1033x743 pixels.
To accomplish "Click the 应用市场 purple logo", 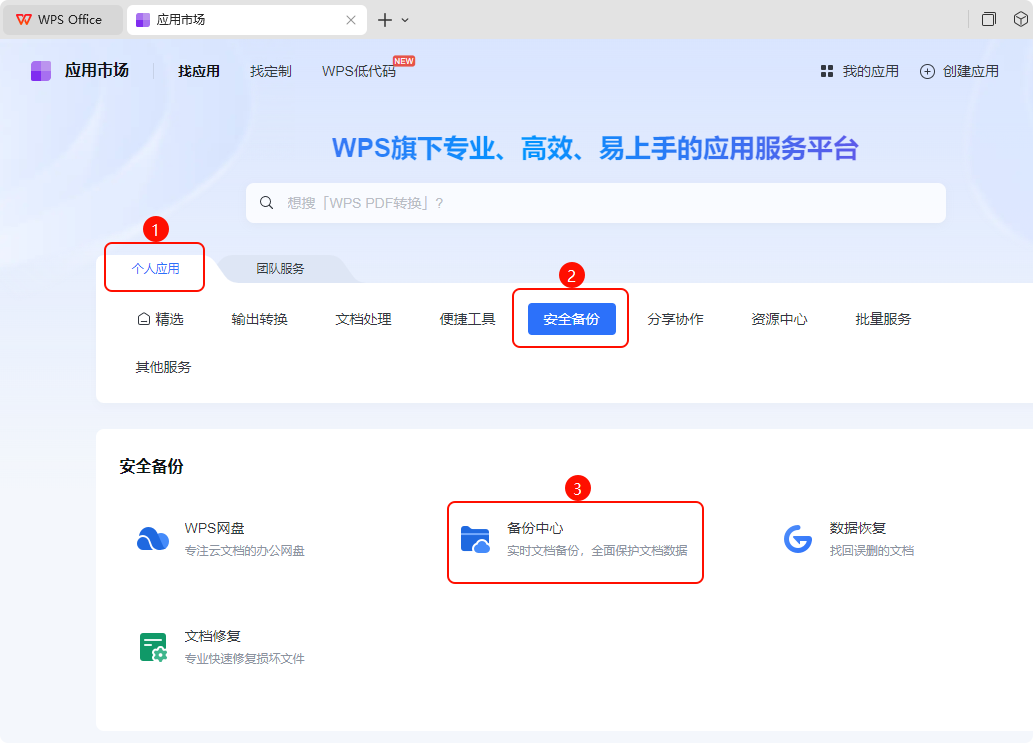I will coord(41,71).
